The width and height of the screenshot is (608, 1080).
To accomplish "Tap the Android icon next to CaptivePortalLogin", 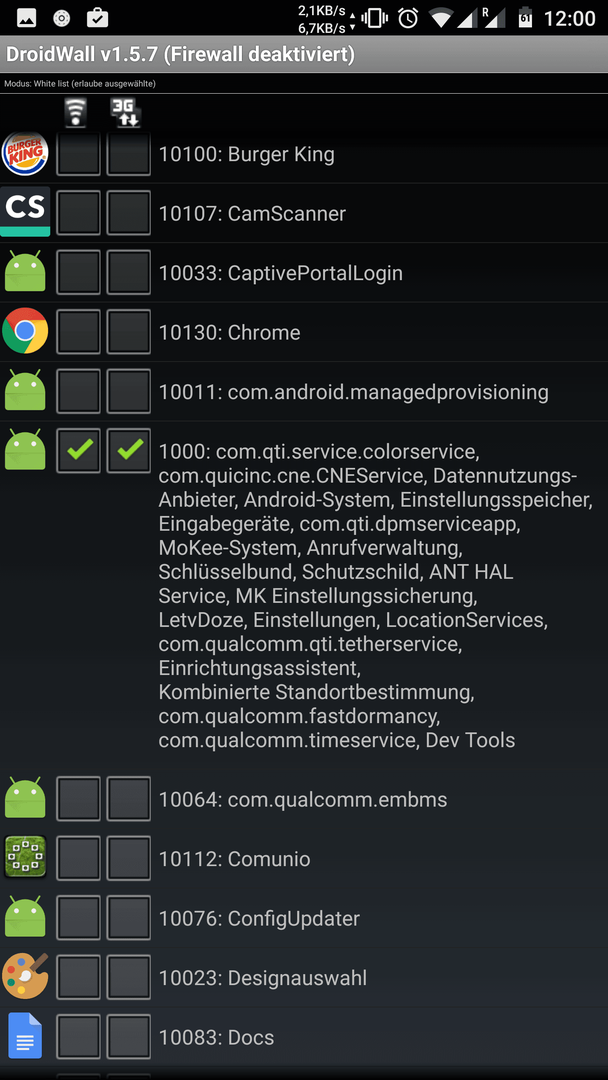I will tap(25, 272).
